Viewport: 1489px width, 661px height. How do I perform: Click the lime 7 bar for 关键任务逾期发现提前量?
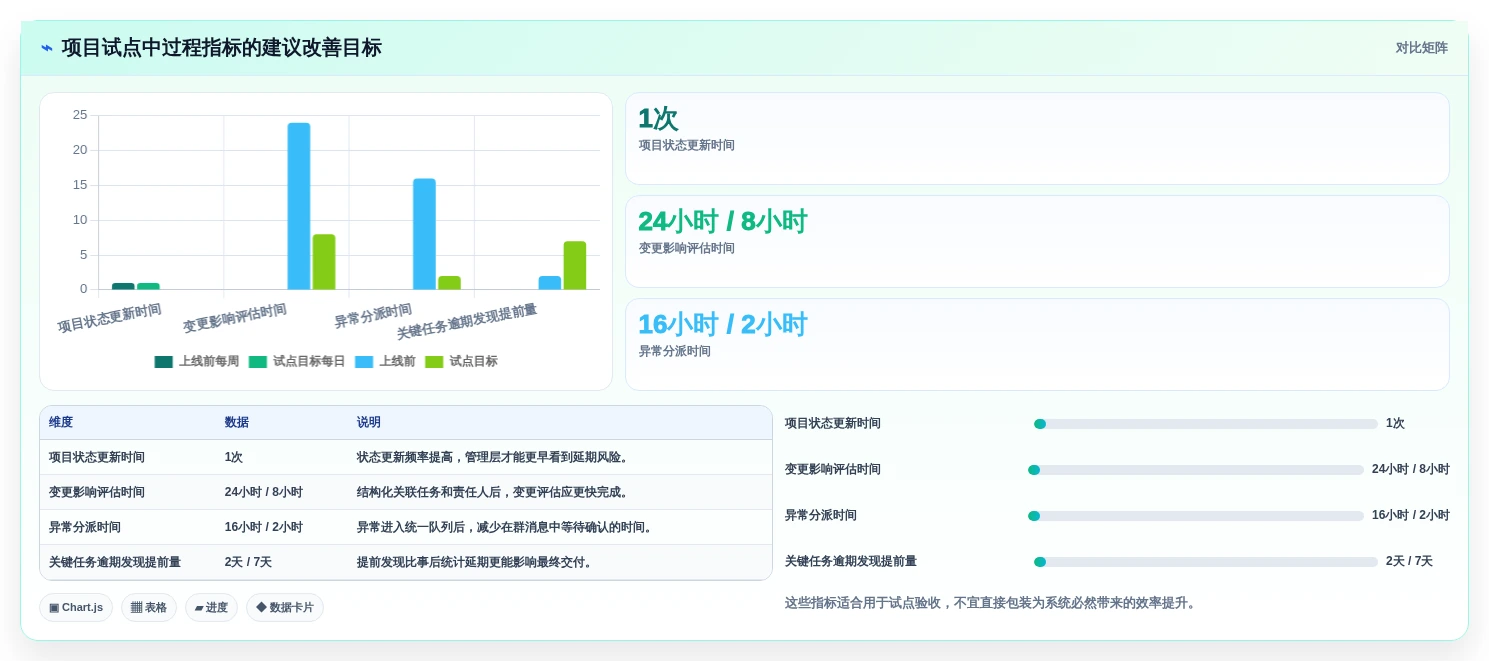point(575,265)
